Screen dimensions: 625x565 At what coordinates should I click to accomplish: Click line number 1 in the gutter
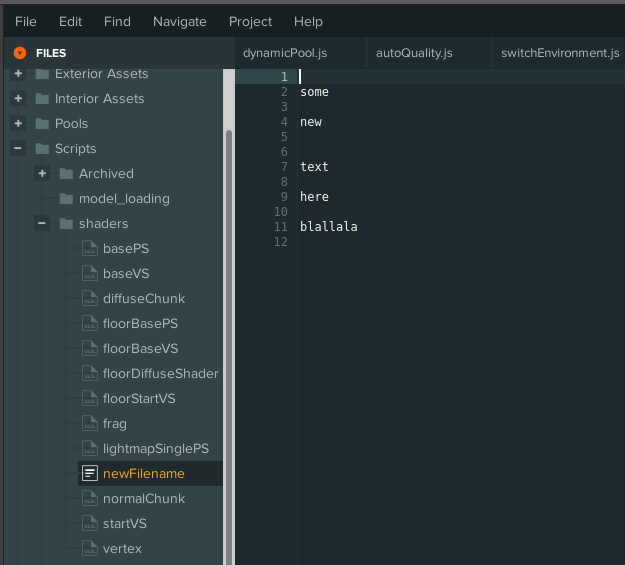coord(284,77)
